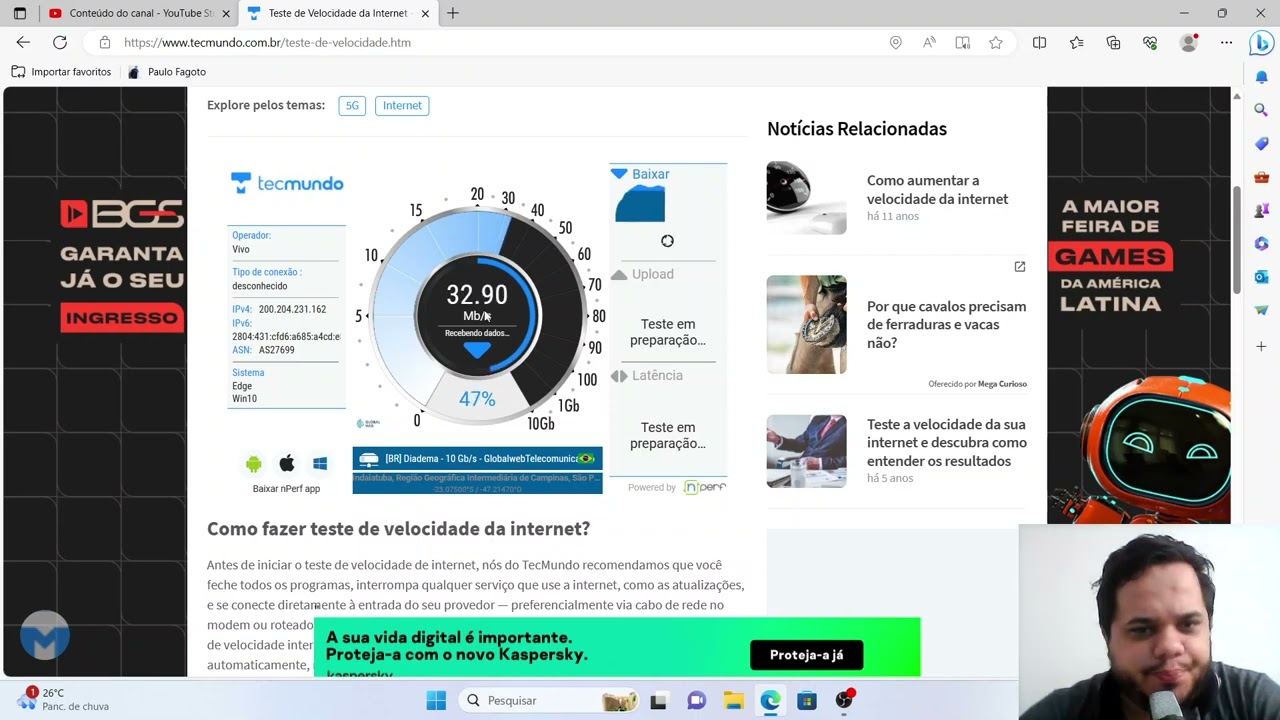Image resolution: width=1280 pixels, height=720 pixels.
Task: Open sidebar notifications bell icon
Action: click(1261, 77)
